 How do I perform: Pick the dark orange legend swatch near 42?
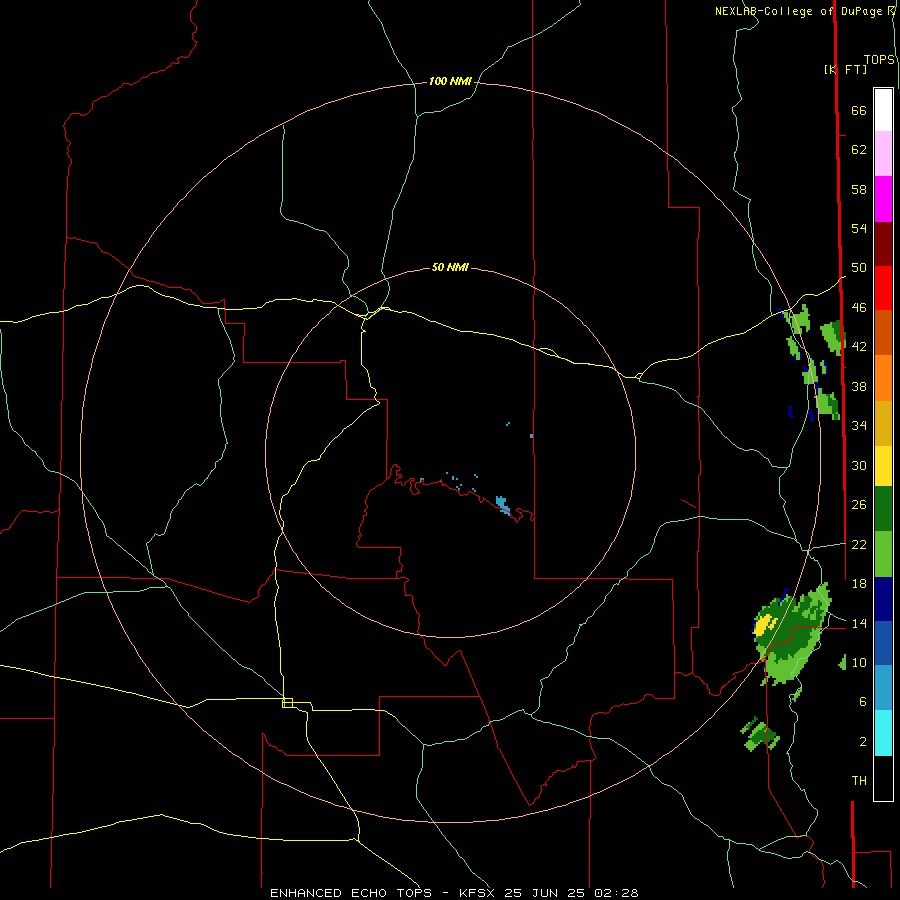coord(883,332)
